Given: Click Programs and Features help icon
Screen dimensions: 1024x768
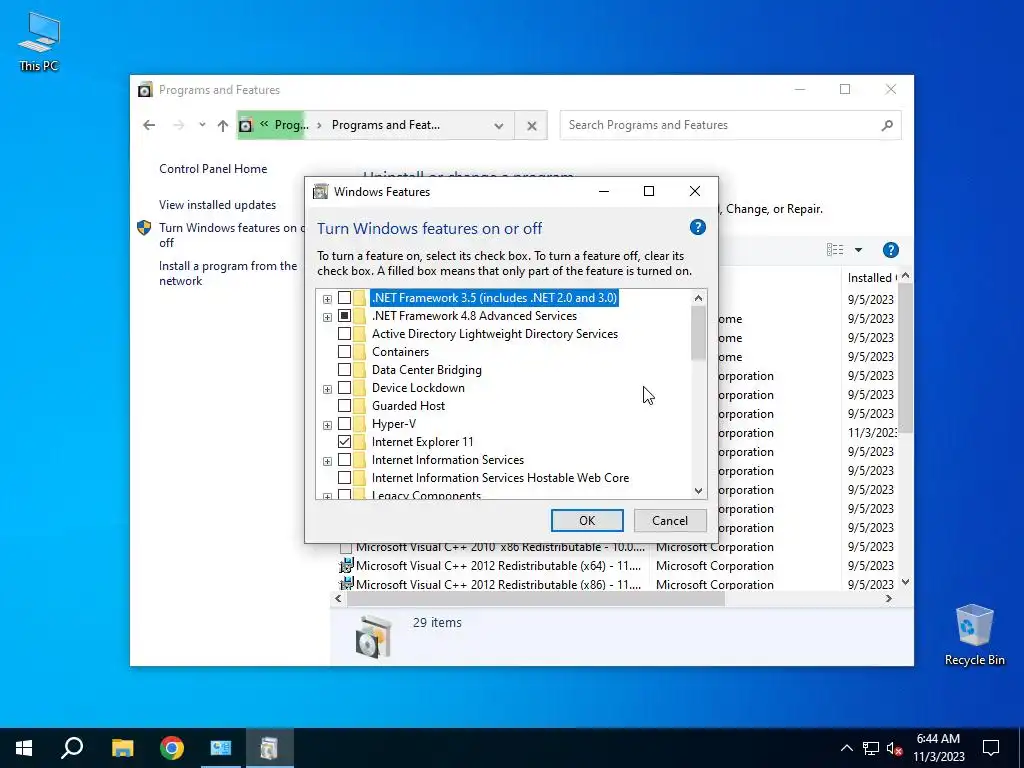Looking at the screenshot, I should 891,249.
